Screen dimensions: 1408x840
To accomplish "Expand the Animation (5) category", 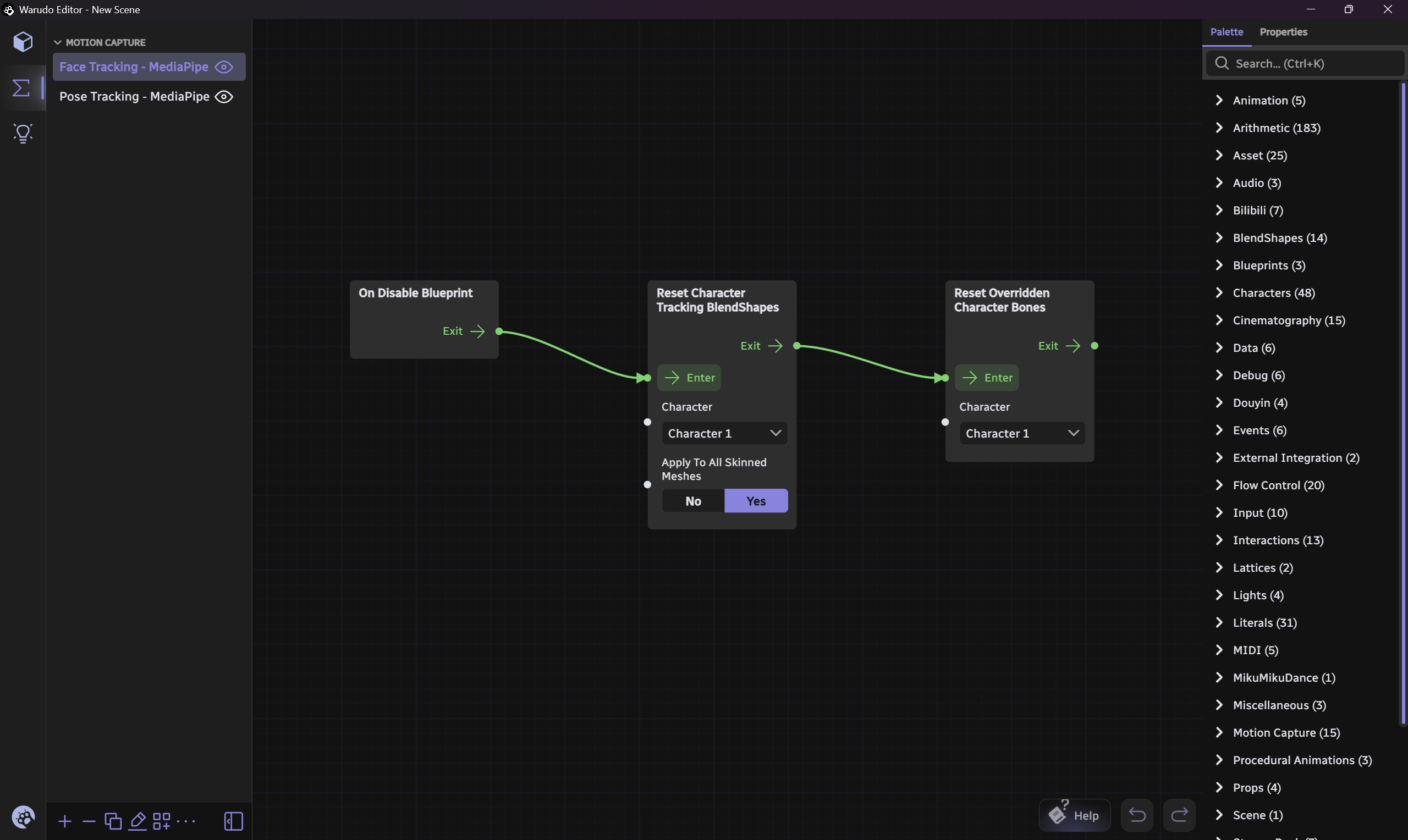I will (x=1269, y=100).
